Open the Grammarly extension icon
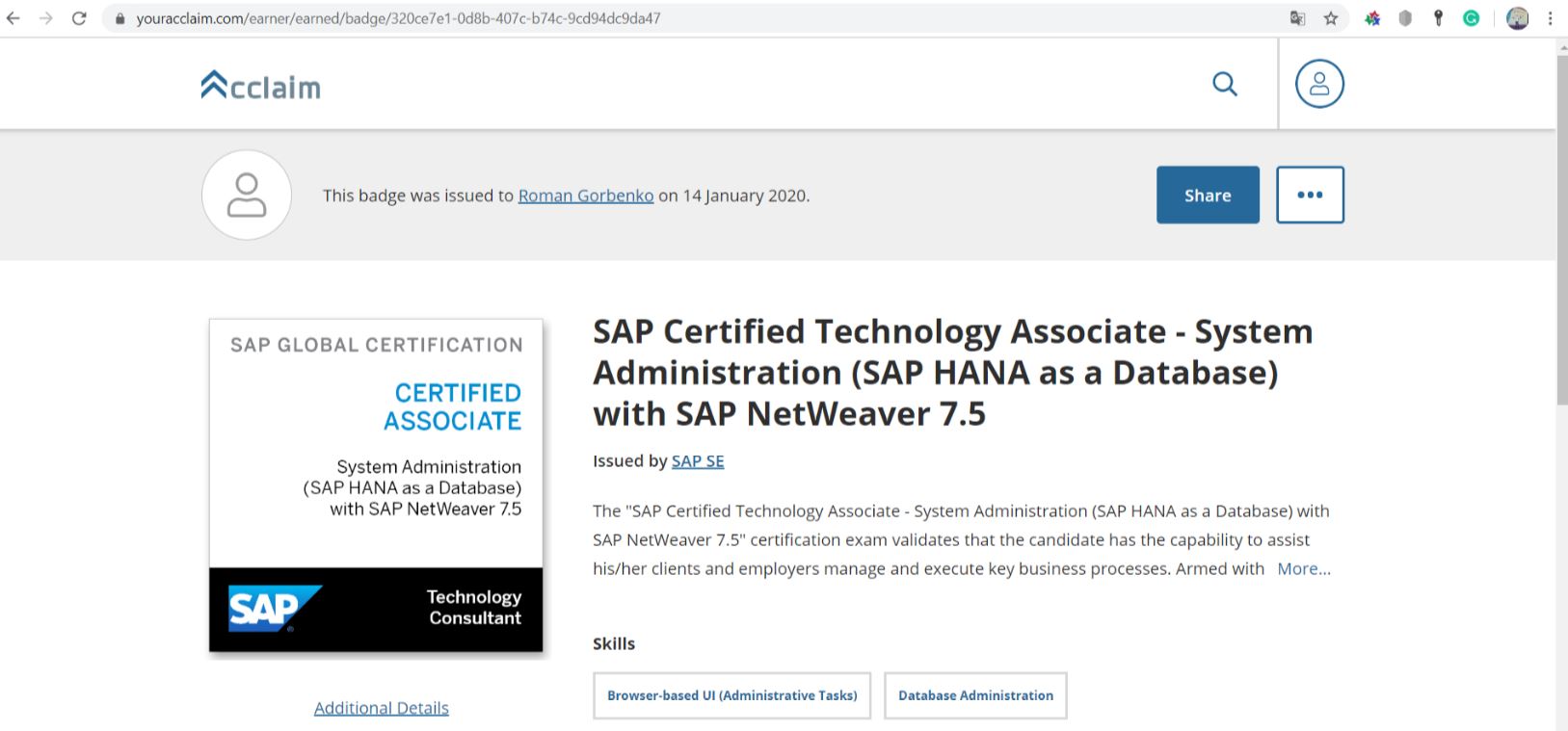This screenshot has height=731, width=1568. (1471, 18)
